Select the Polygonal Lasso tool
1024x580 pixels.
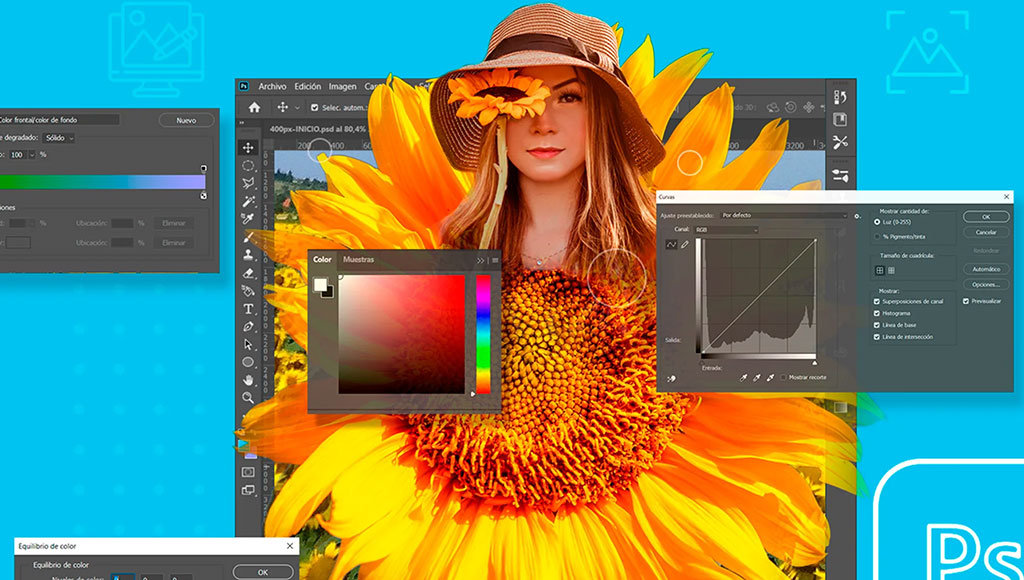coord(248,184)
